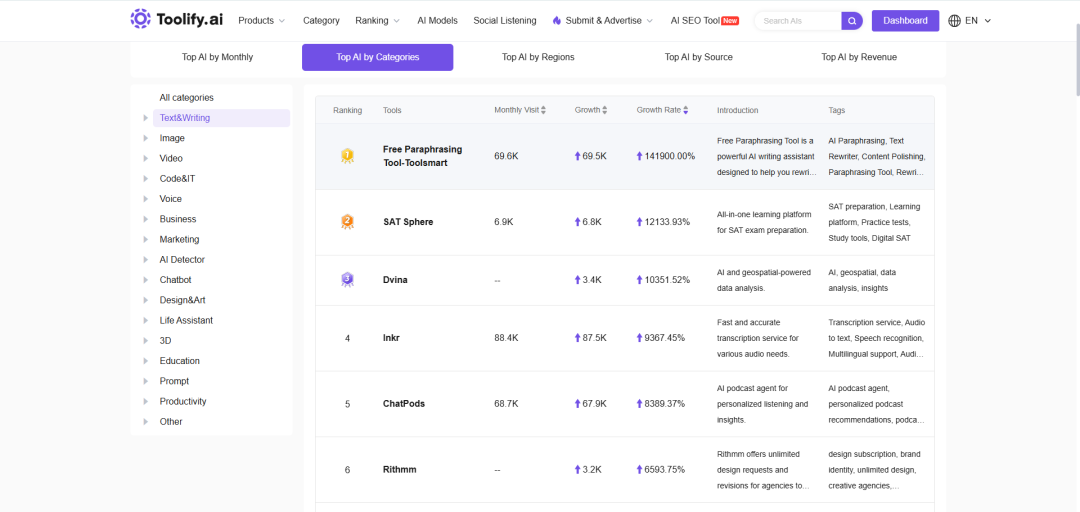Click the flame icon beside Submit & Advertise
This screenshot has height=512, width=1080.
click(557, 21)
